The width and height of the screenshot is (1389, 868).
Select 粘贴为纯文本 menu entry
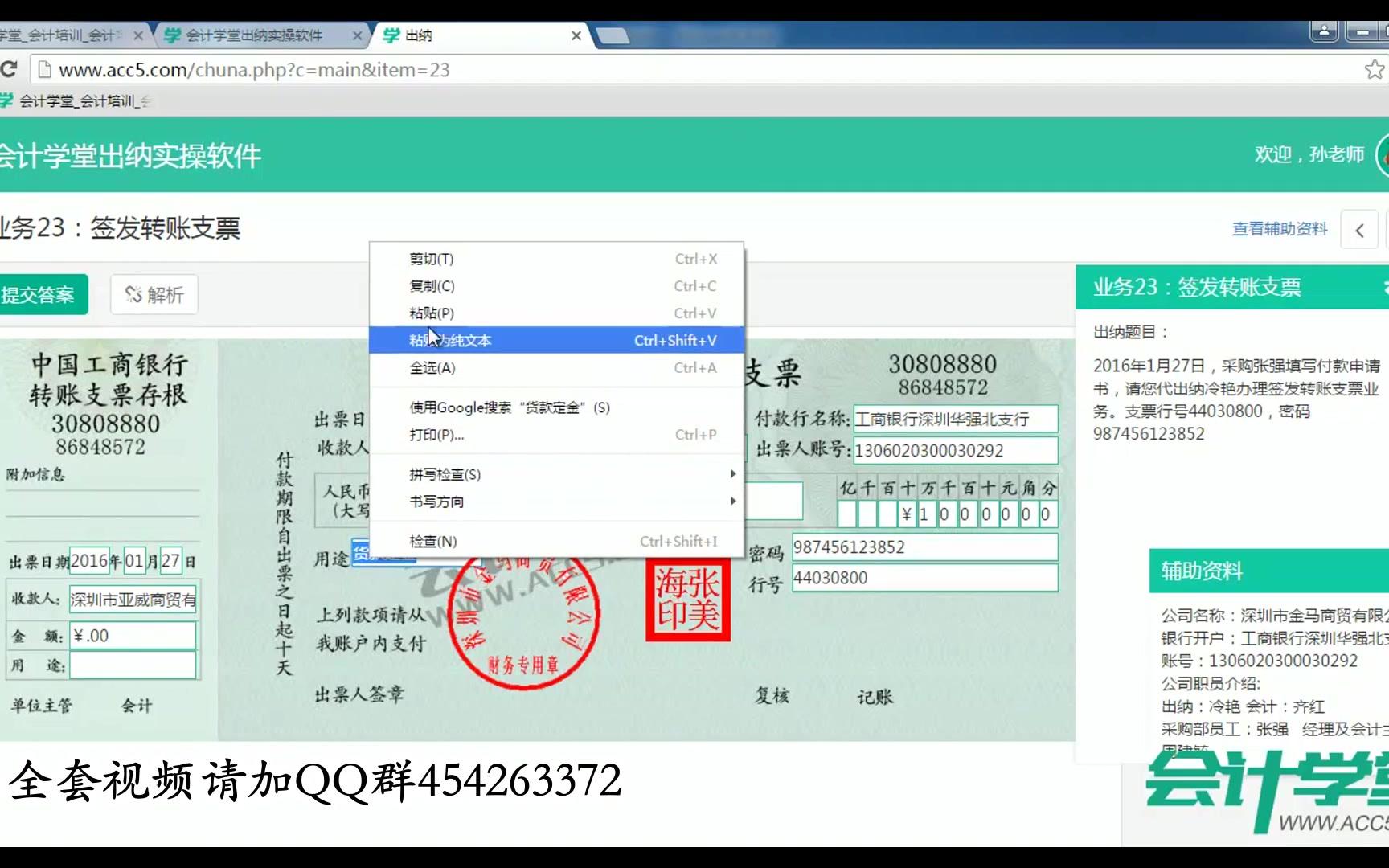(556, 340)
